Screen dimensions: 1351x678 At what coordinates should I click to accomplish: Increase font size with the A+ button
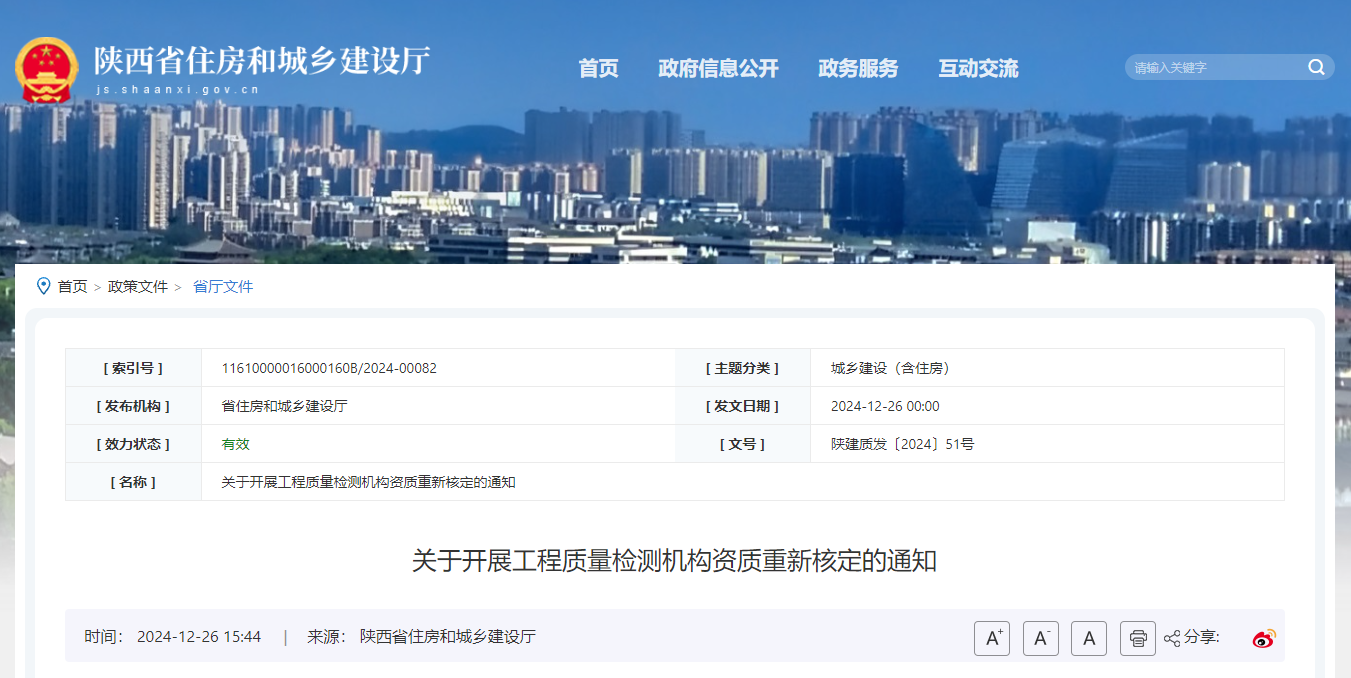tap(992, 638)
